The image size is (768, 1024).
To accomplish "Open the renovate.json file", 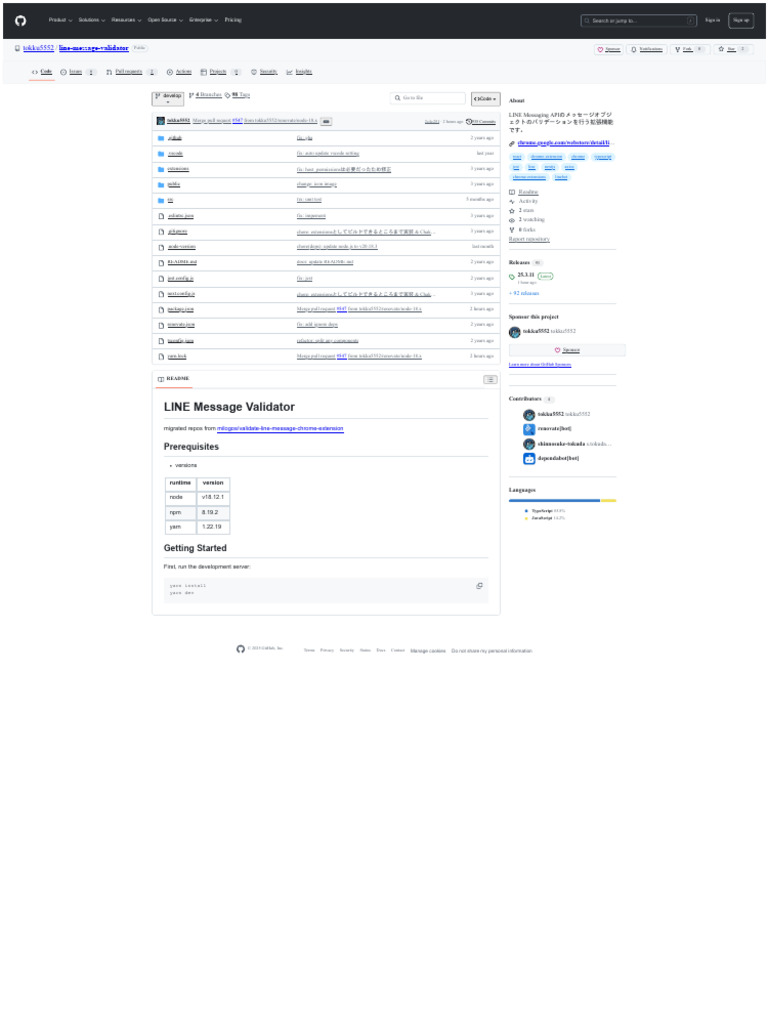I will [181, 325].
